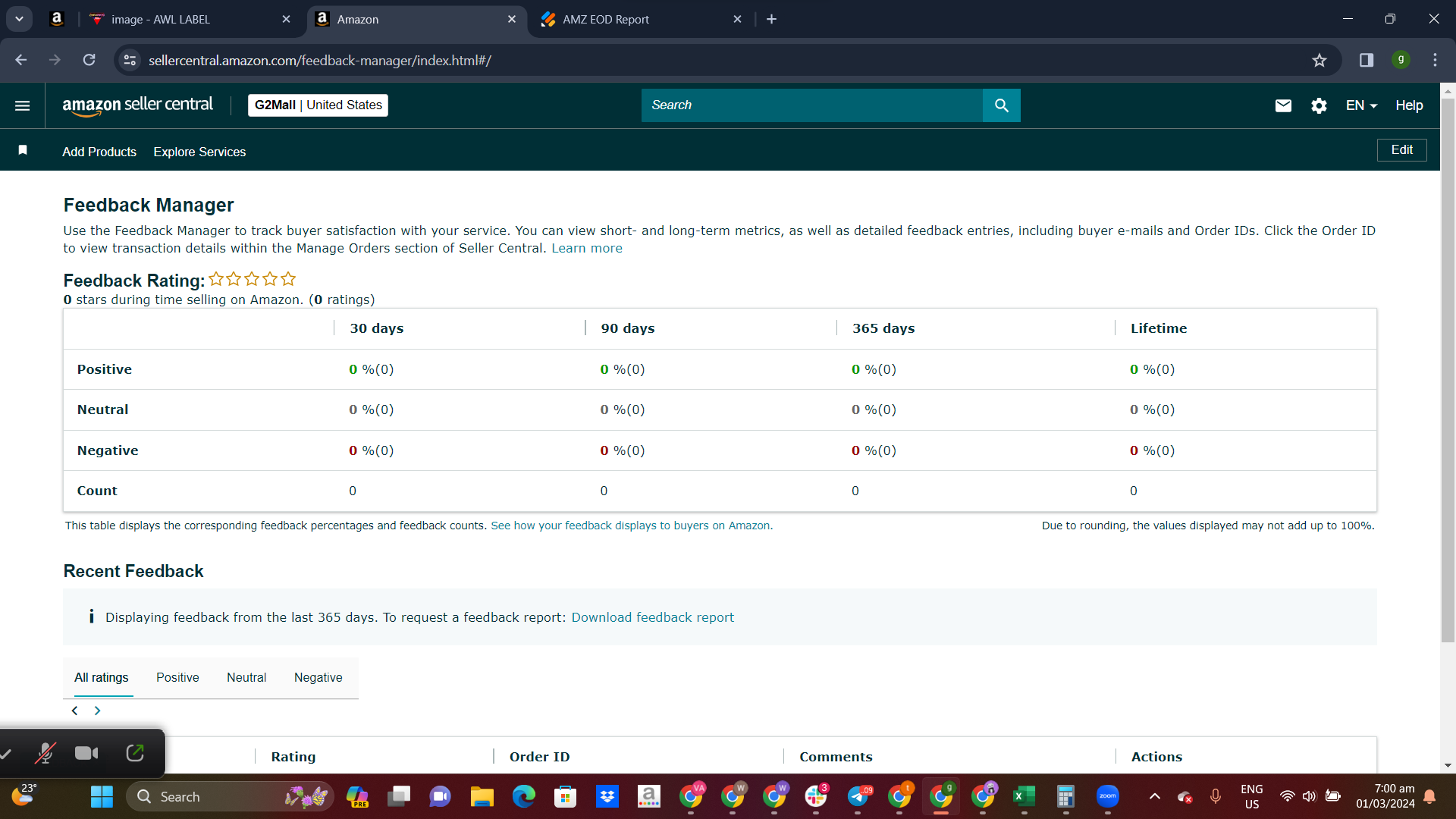Click the site information icon in address bar
1456x819 pixels.
tap(130, 60)
